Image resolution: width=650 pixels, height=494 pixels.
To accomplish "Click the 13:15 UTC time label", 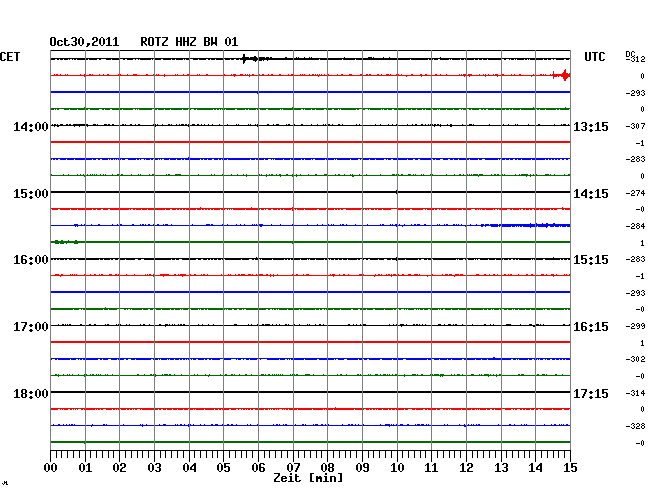I will (x=591, y=126).
